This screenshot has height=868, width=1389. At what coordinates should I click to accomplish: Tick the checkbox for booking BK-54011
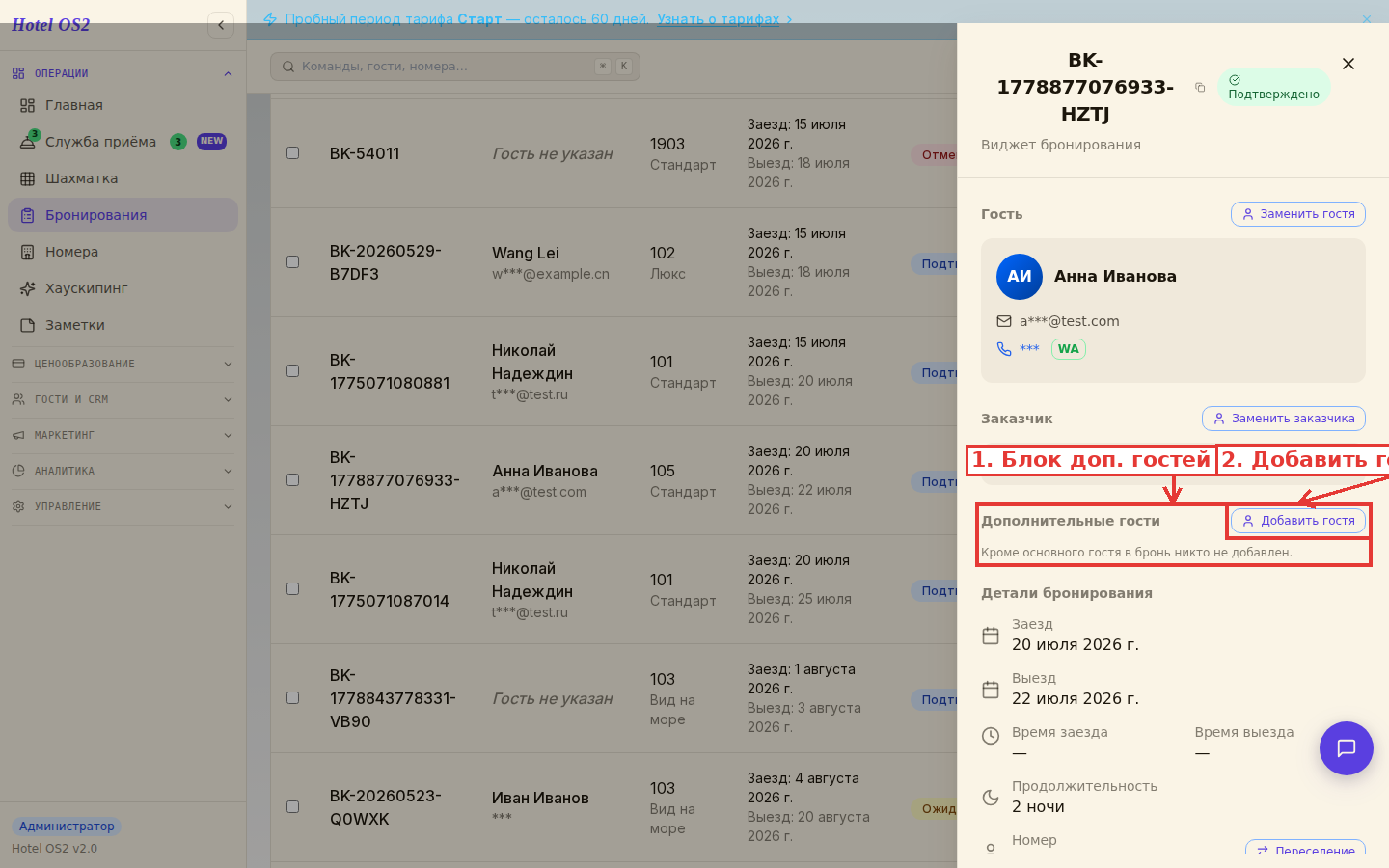292,153
